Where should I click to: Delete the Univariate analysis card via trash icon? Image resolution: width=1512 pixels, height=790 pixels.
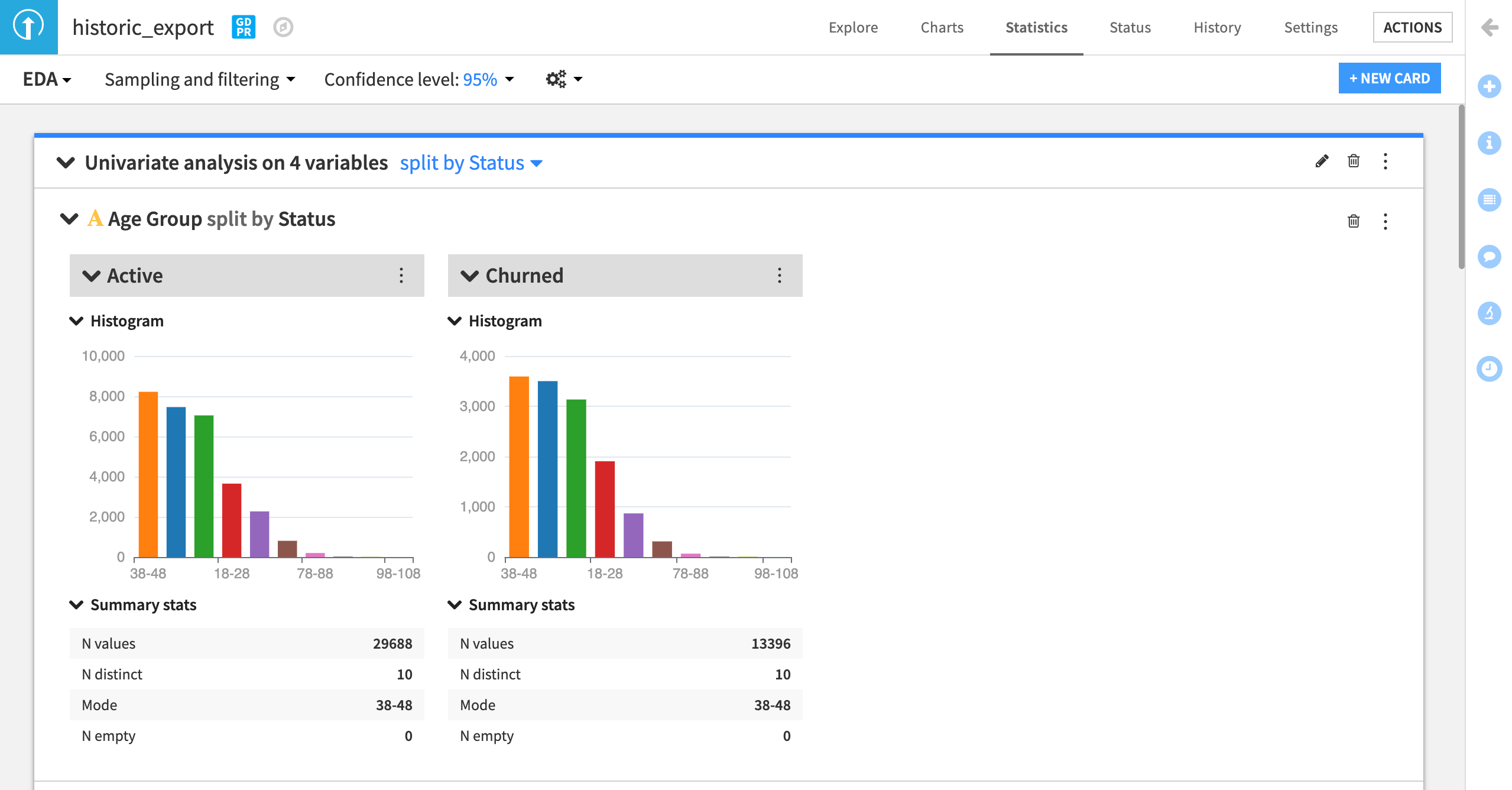click(1354, 161)
